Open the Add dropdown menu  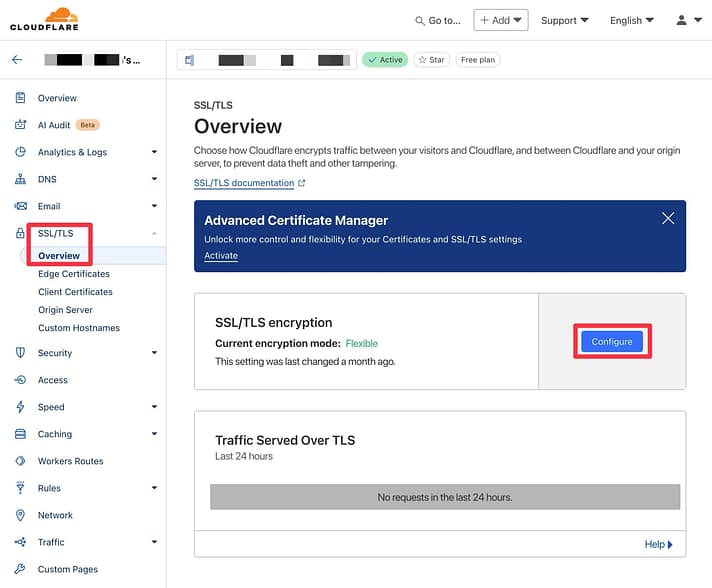(x=501, y=20)
